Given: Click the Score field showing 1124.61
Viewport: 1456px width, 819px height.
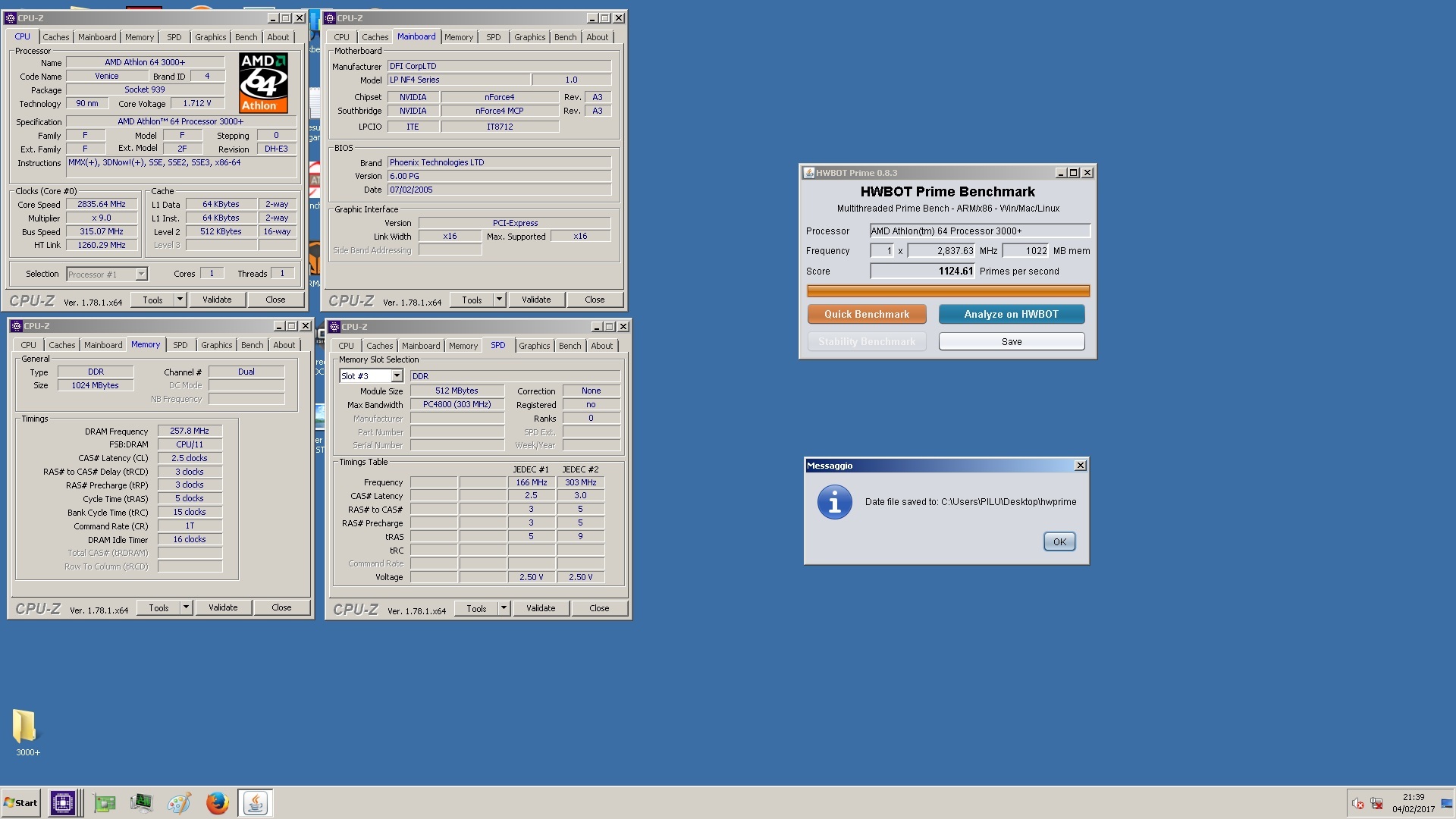Looking at the screenshot, I should click(922, 271).
